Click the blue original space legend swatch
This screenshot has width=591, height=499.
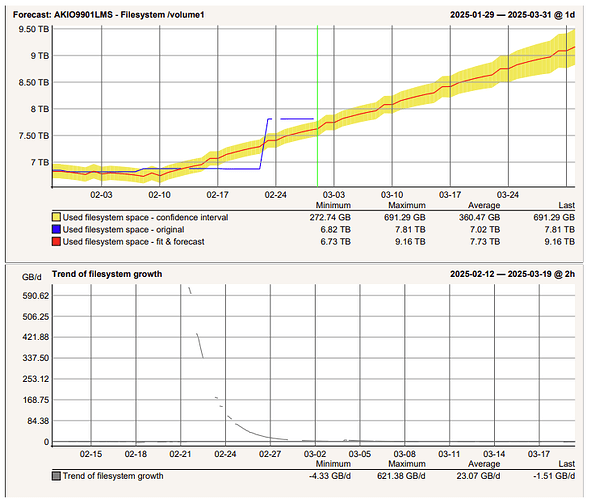tap(56, 230)
